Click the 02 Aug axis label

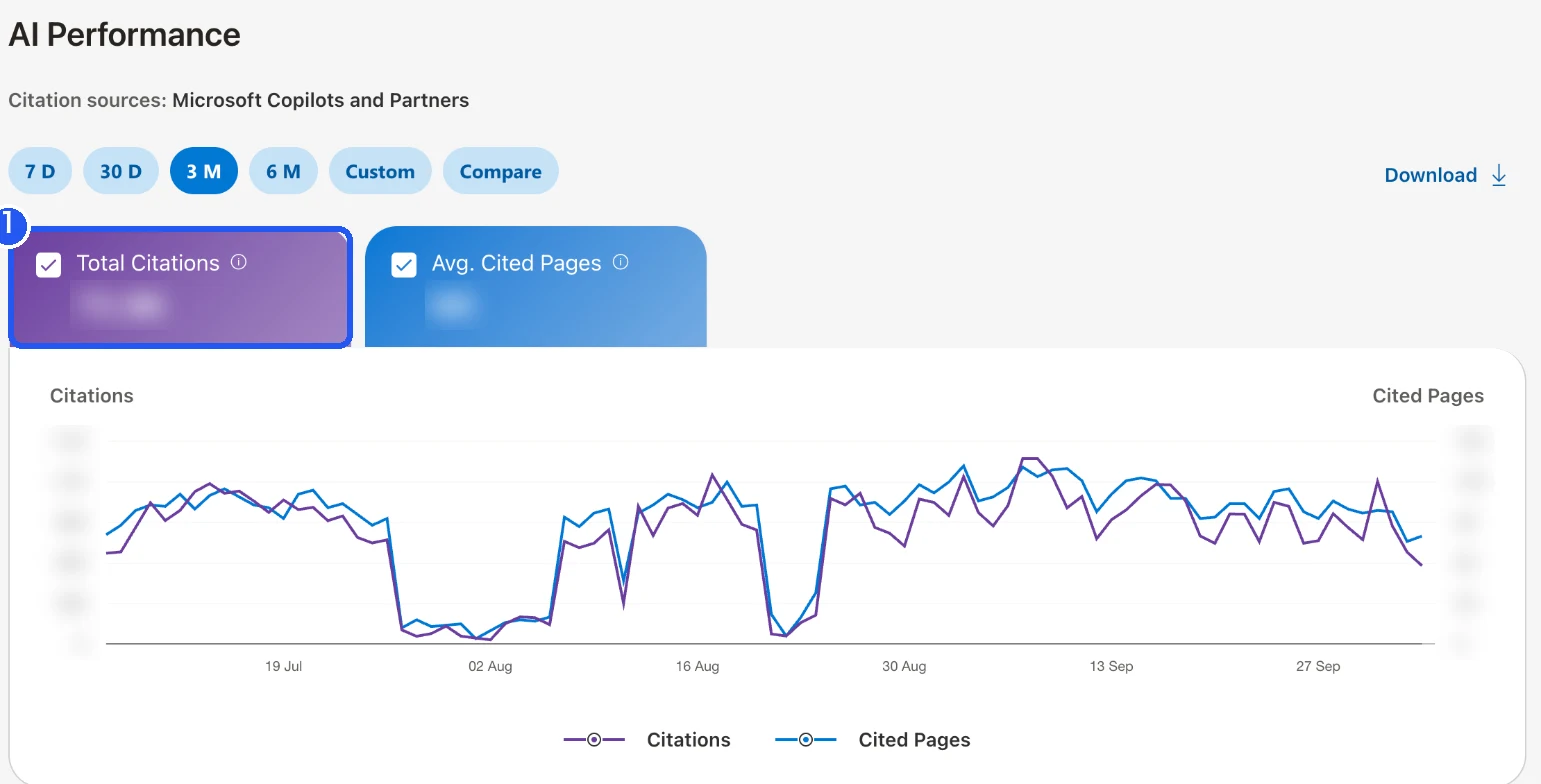click(490, 666)
